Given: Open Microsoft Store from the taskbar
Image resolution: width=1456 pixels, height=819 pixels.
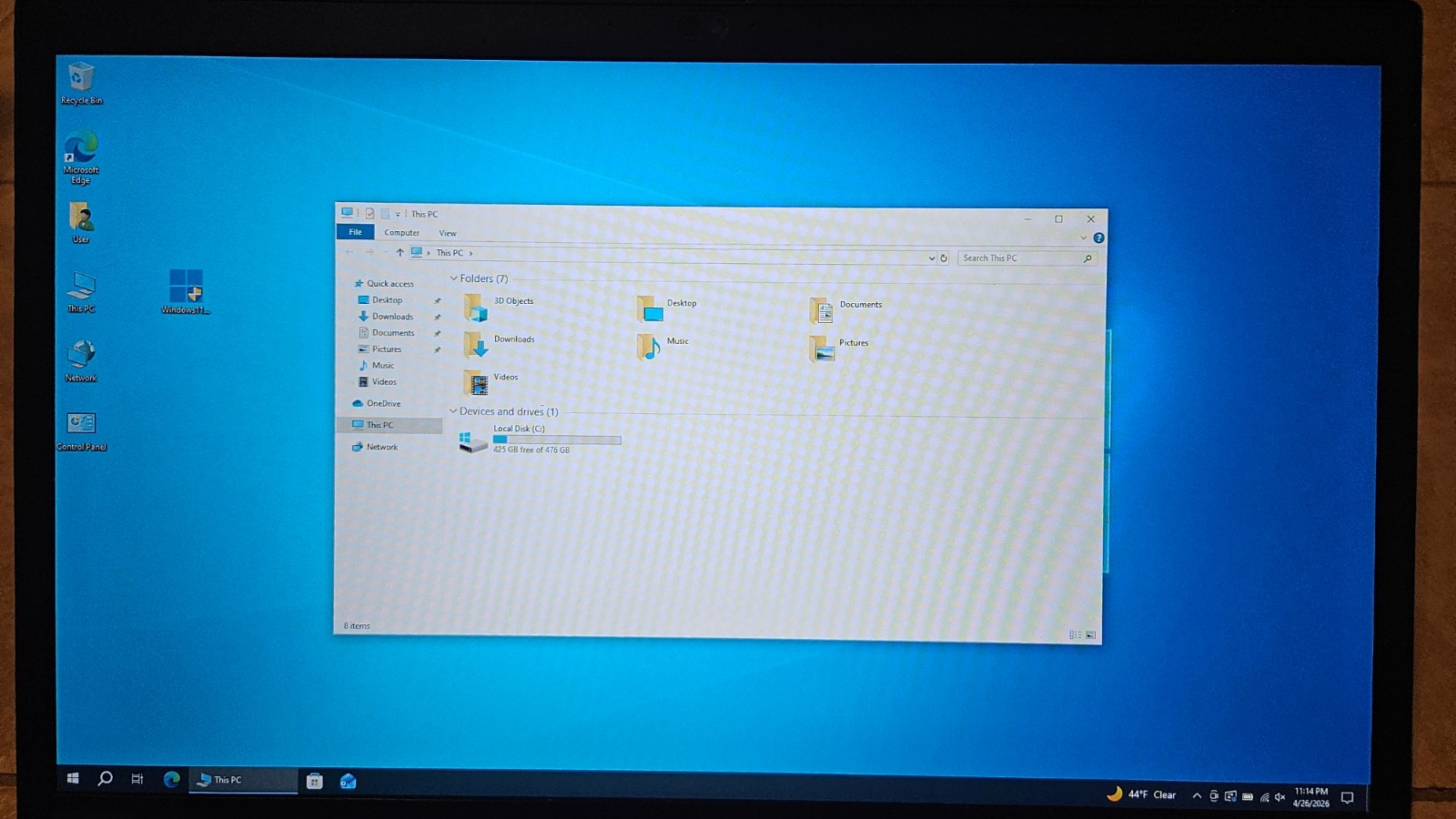Looking at the screenshot, I should point(314,781).
